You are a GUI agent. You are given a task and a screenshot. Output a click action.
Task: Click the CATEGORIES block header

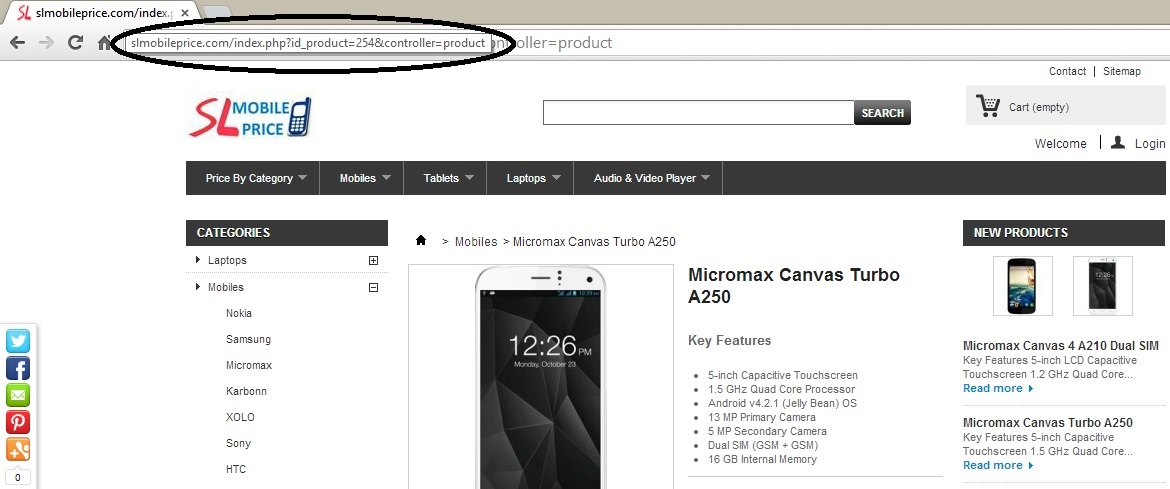pos(287,233)
